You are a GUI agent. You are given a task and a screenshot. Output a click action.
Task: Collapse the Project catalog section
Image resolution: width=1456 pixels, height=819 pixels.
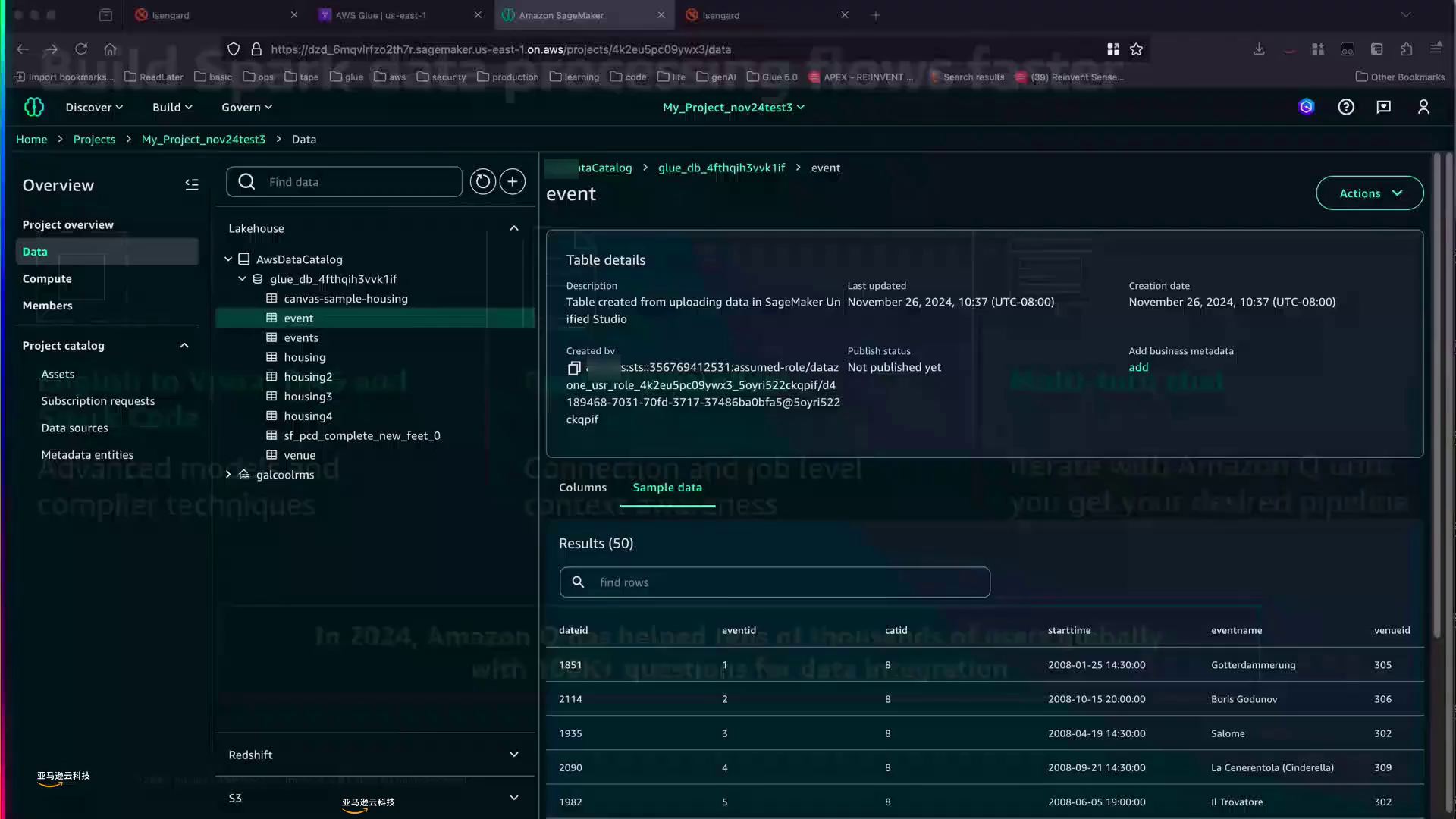pyautogui.click(x=184, y=345)
